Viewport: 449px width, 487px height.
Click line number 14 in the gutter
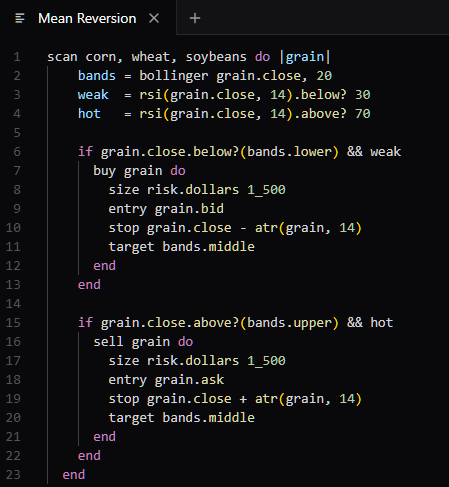tap(13, 304)
